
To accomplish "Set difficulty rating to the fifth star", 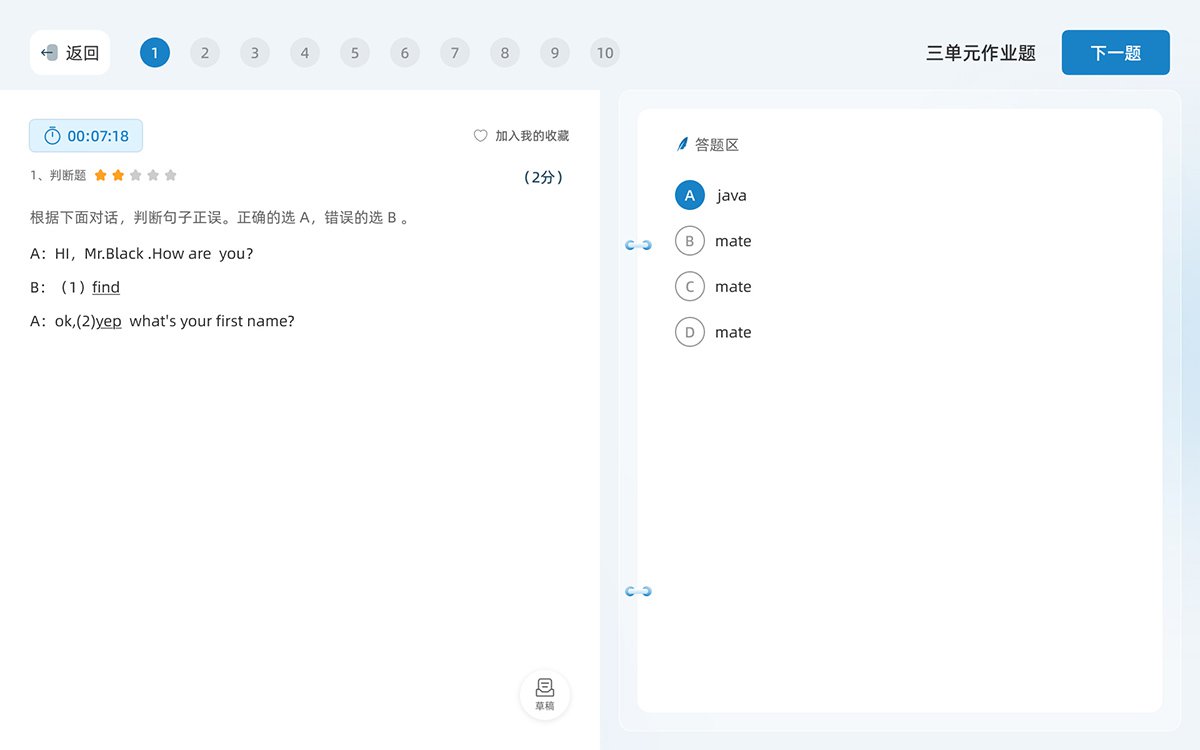I will (171, 176).
